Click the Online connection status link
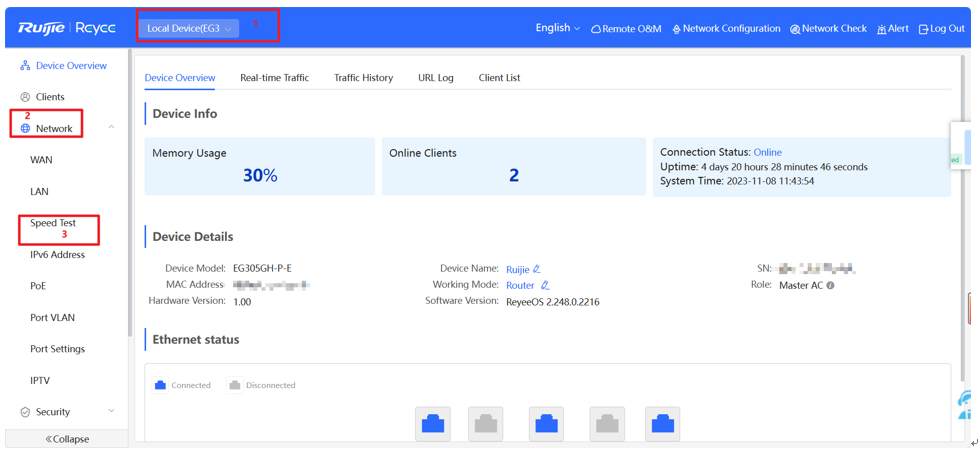The height and width of the screenshot is (453, 978). [x=767, y=153]
